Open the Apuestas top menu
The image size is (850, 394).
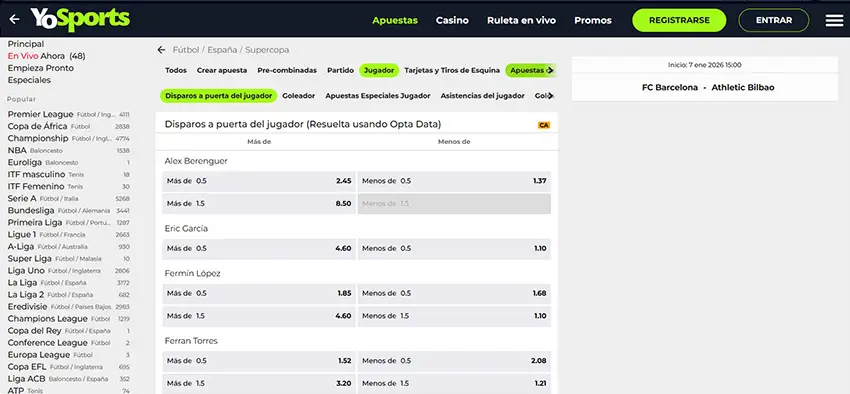click(395, 20)
